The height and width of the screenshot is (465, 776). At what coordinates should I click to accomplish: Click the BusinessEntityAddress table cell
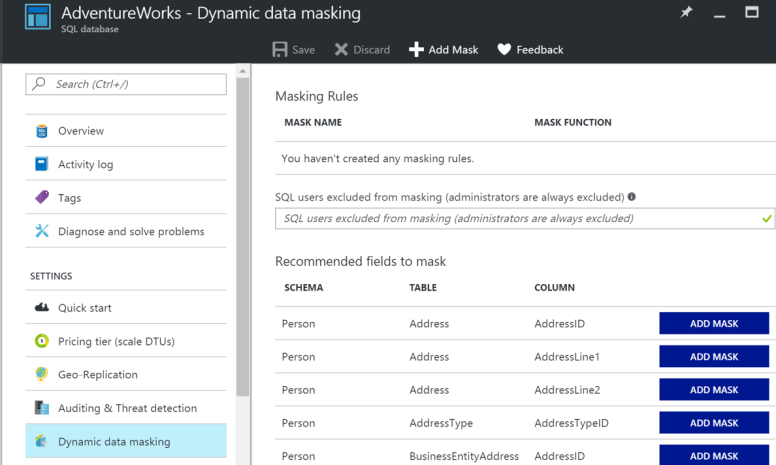coord(464,456)
